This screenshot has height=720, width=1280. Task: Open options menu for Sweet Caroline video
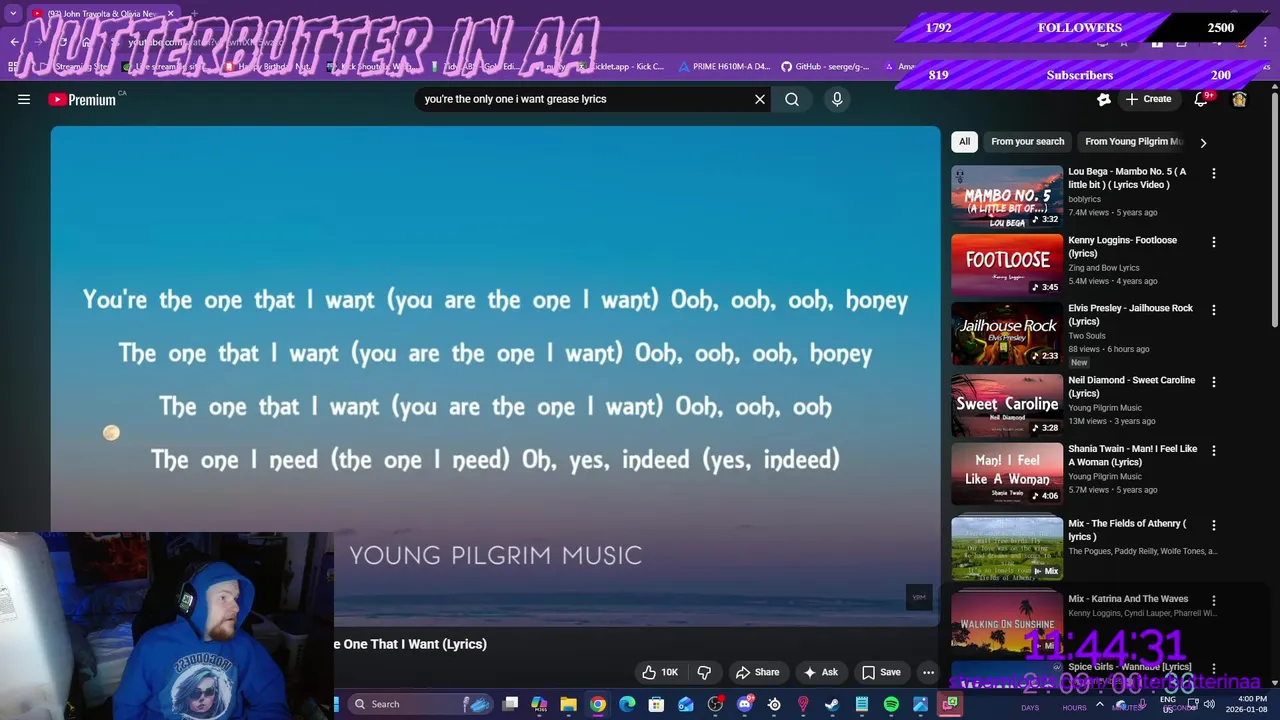click(1214, 382)
